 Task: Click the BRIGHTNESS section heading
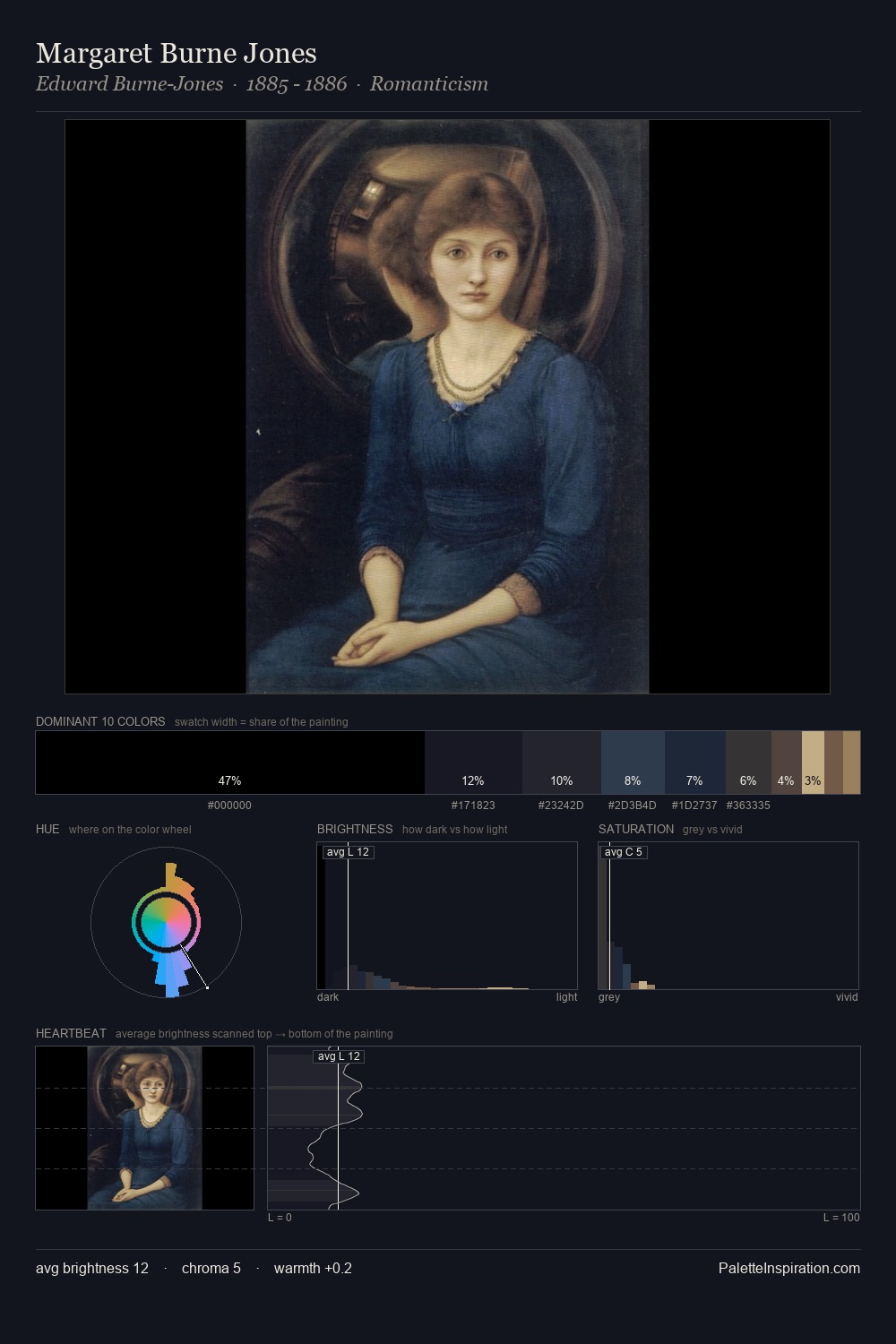[x=355, y=829]
